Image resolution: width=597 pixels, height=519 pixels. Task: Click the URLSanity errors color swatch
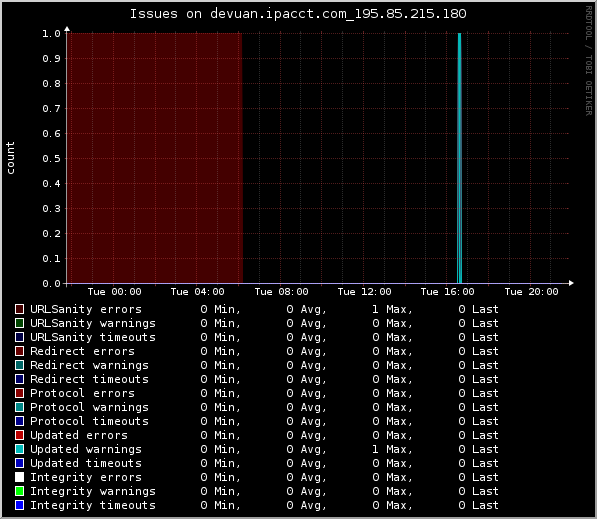click(19, 309)
